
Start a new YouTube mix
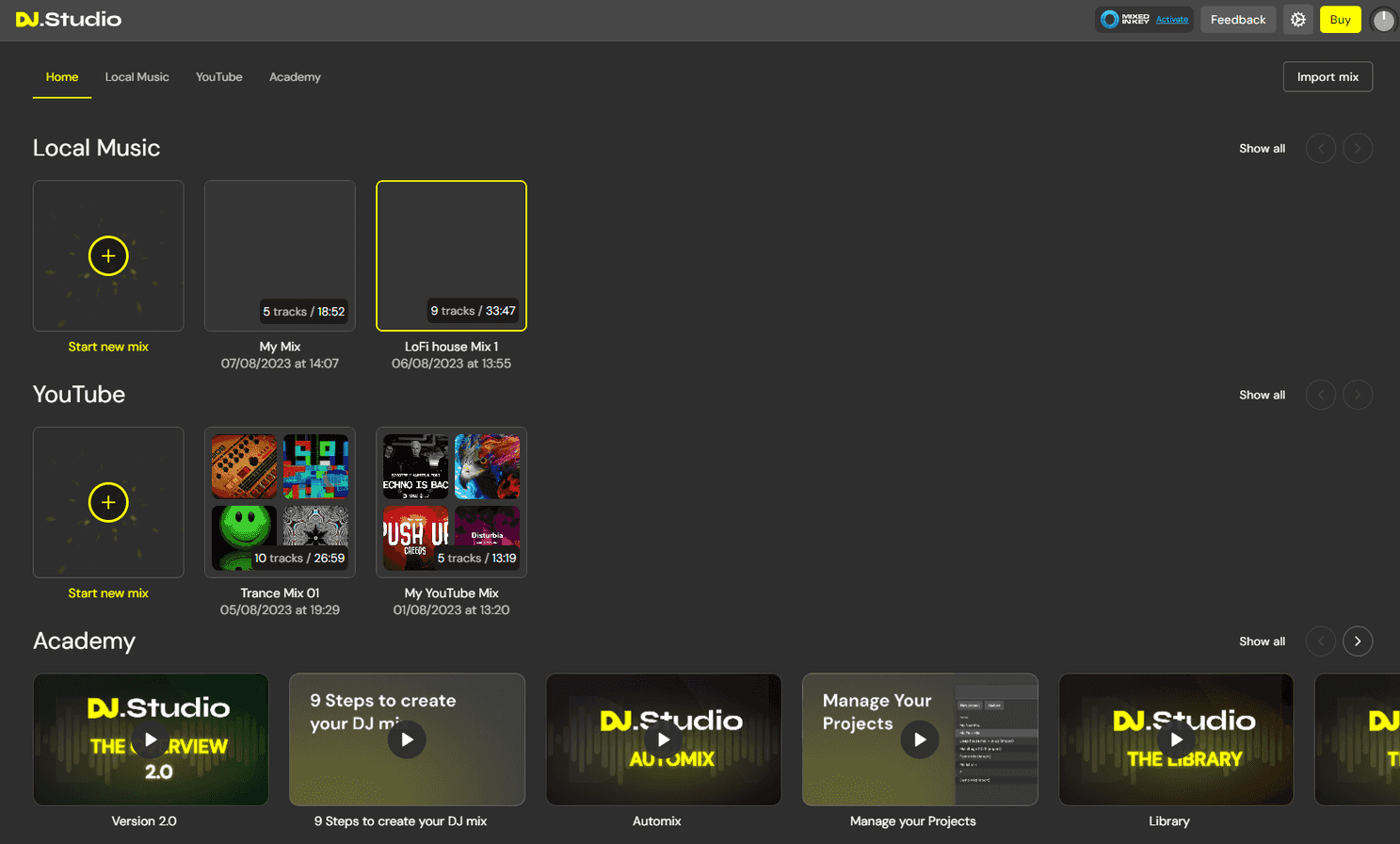pos(107,502)
